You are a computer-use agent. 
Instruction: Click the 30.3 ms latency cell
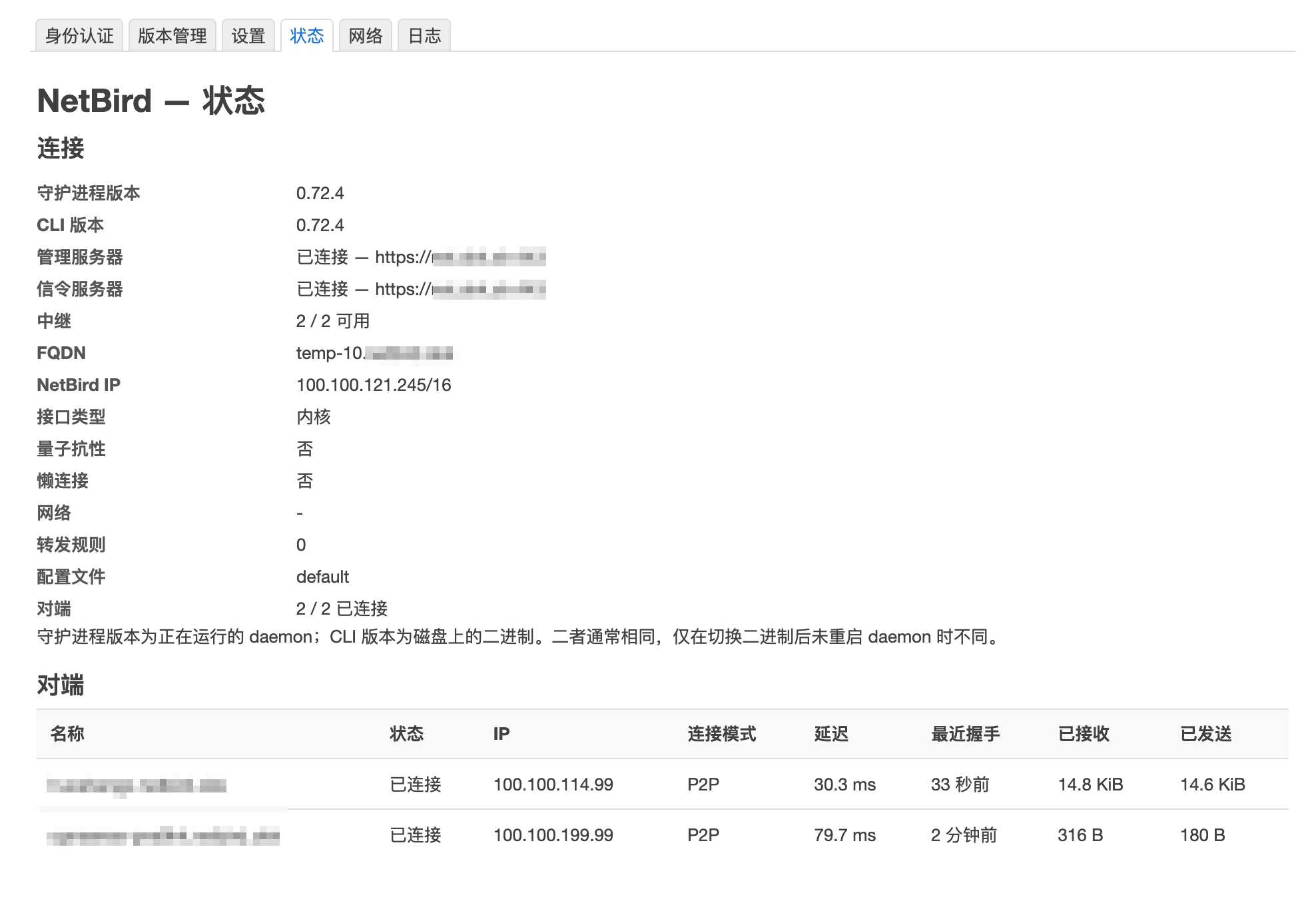(x=845, y=784)
